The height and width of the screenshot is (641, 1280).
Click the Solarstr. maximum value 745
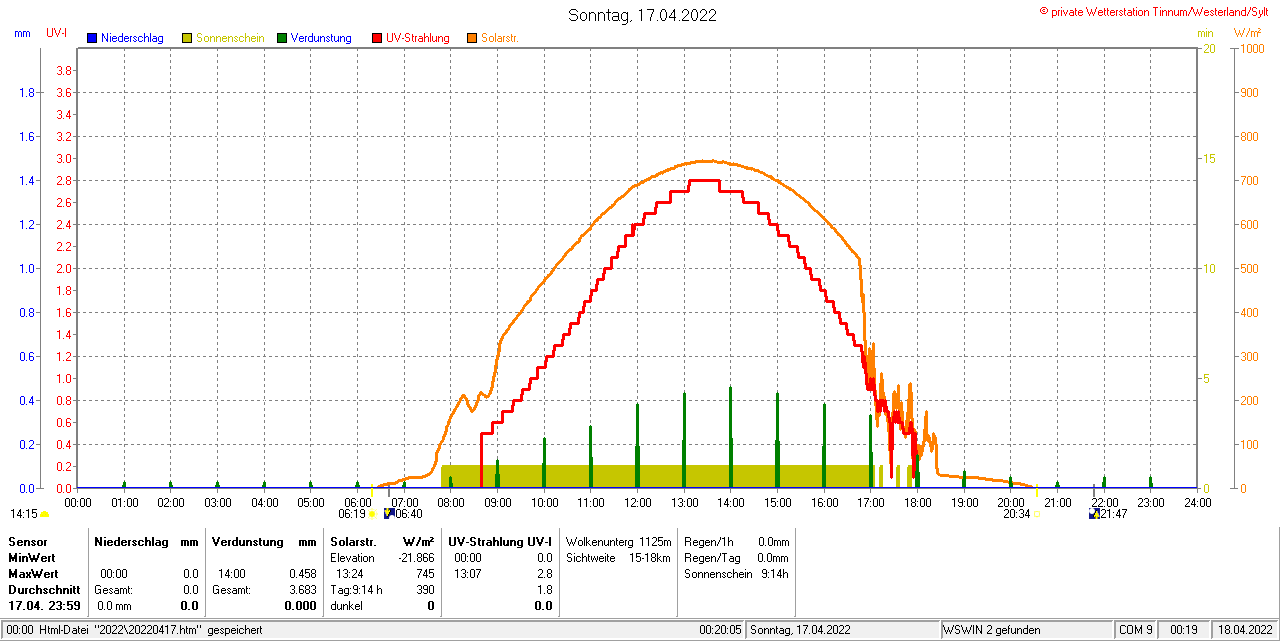425,574
